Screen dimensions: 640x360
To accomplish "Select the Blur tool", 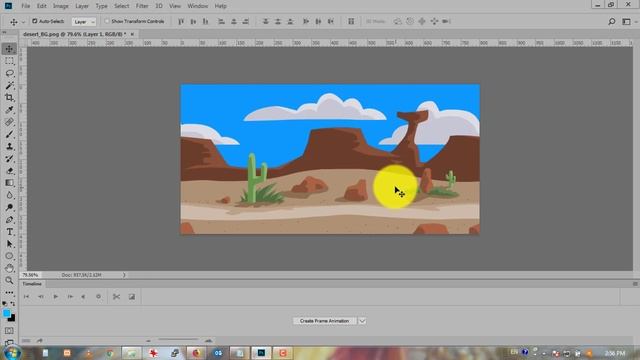I will pos(9,195).
